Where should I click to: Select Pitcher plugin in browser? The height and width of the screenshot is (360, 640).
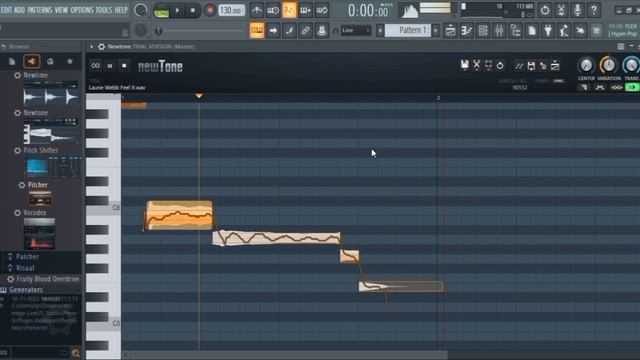click(37, 185)
